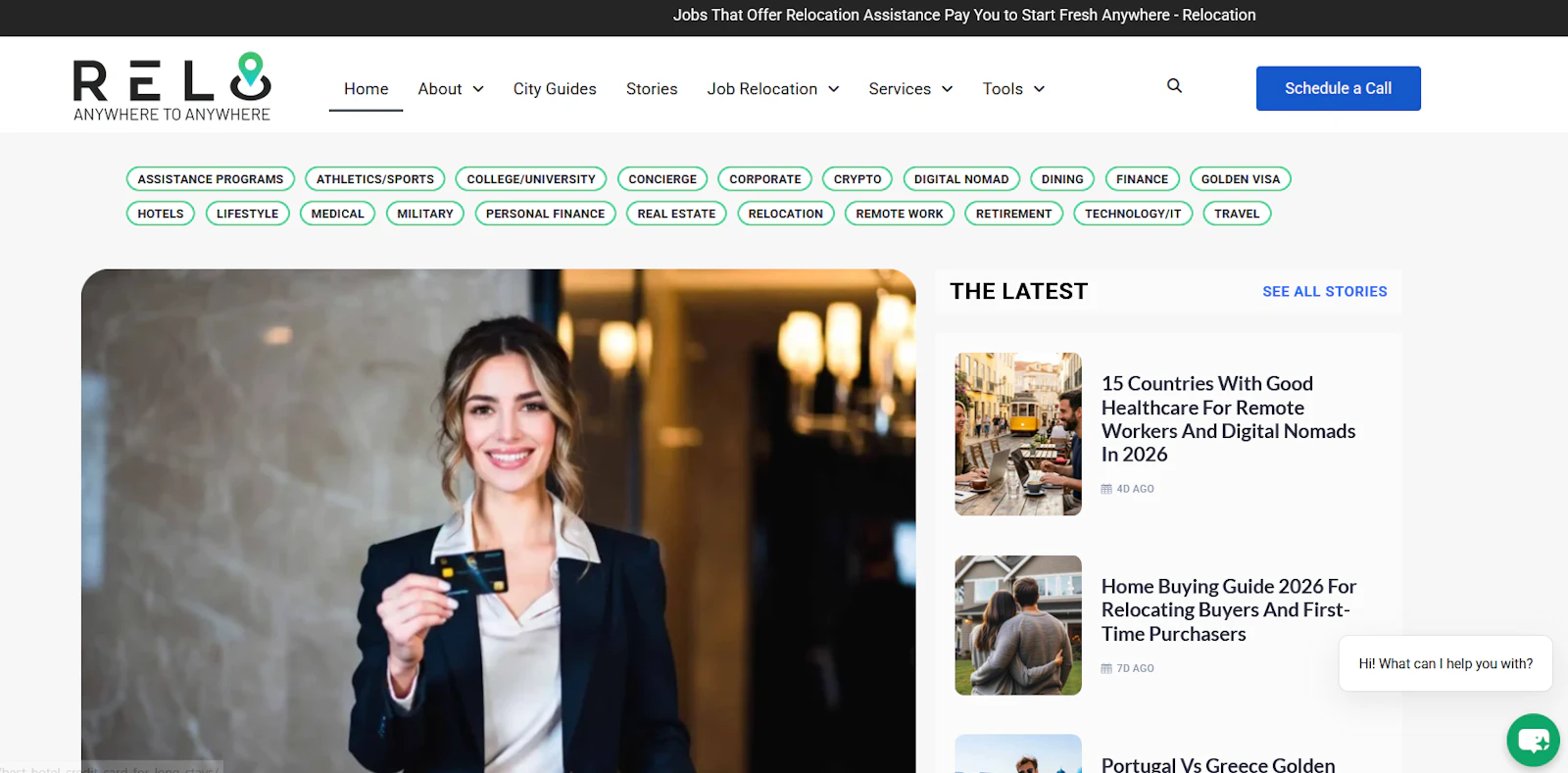Go to the Home menu item

coord(366,89)
